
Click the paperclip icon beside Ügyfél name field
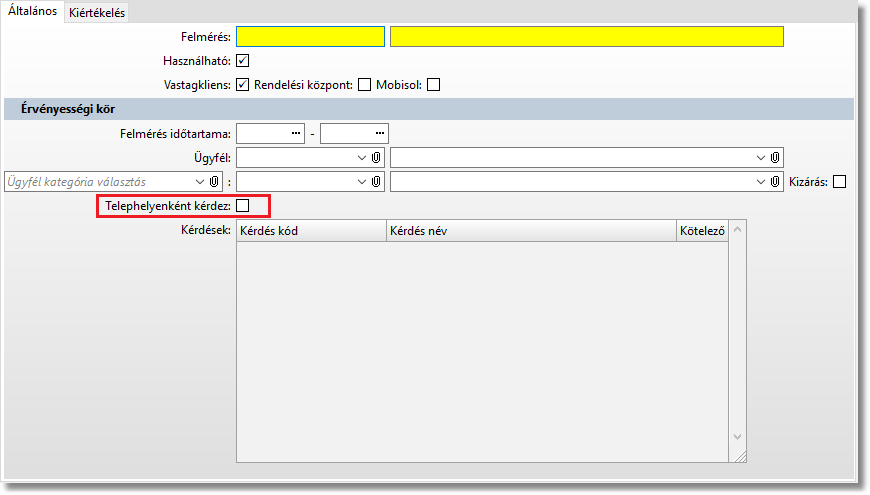coord(775,158)
